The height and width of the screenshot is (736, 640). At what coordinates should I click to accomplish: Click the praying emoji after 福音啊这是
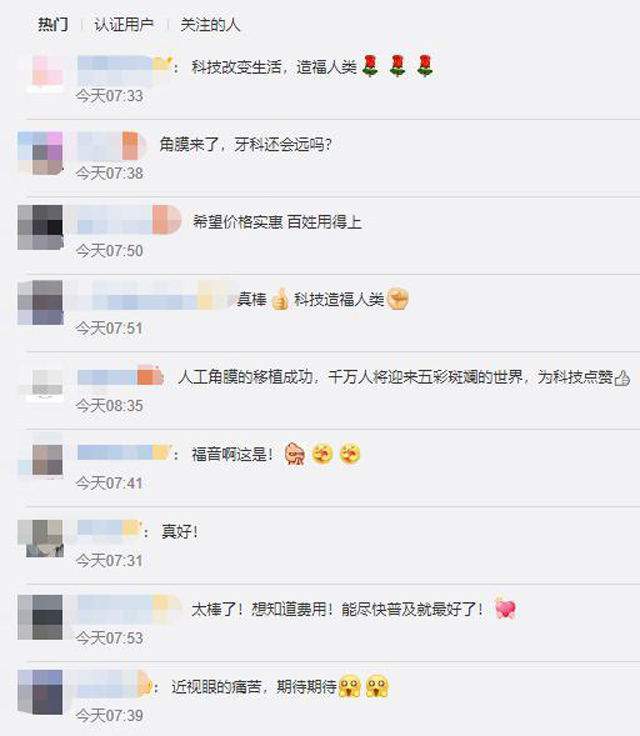[x=295, y=454]
